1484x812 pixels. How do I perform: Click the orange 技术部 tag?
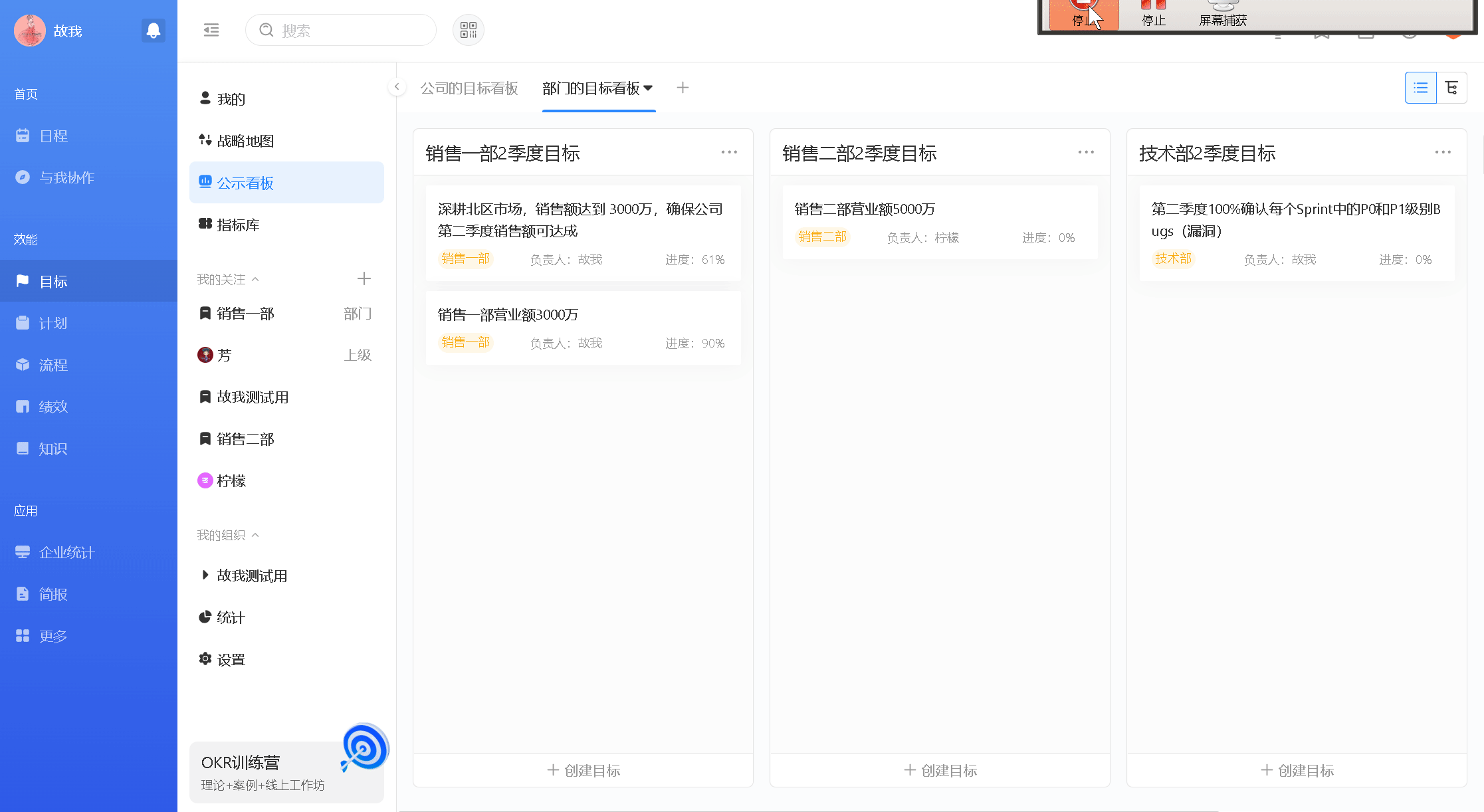(x=1173, y=258)
